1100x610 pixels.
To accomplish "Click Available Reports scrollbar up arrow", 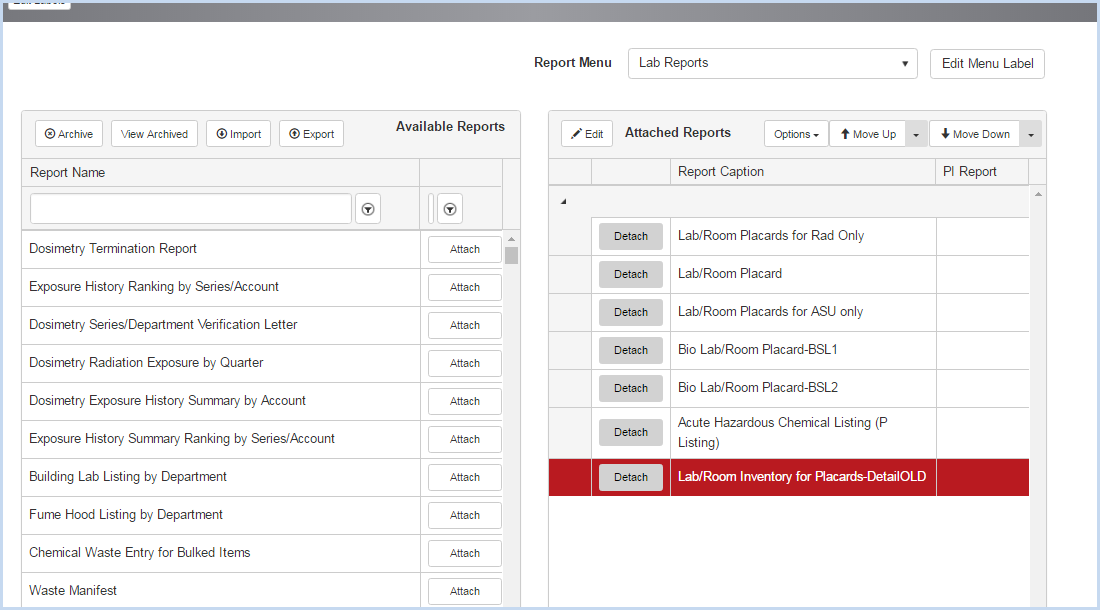I will (x=511, y=239).
